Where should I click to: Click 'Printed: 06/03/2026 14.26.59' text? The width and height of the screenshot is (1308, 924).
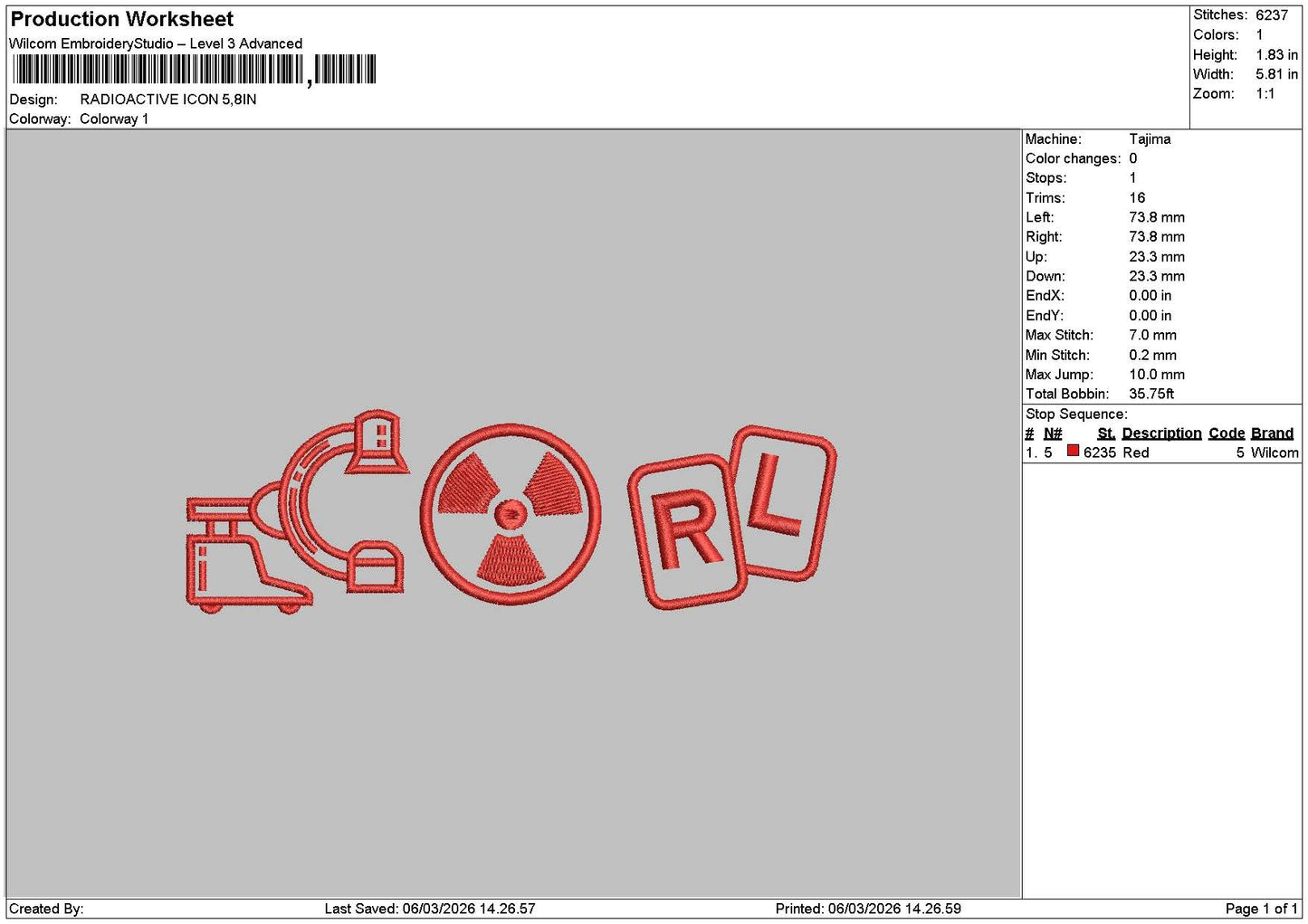coord(868,909)
